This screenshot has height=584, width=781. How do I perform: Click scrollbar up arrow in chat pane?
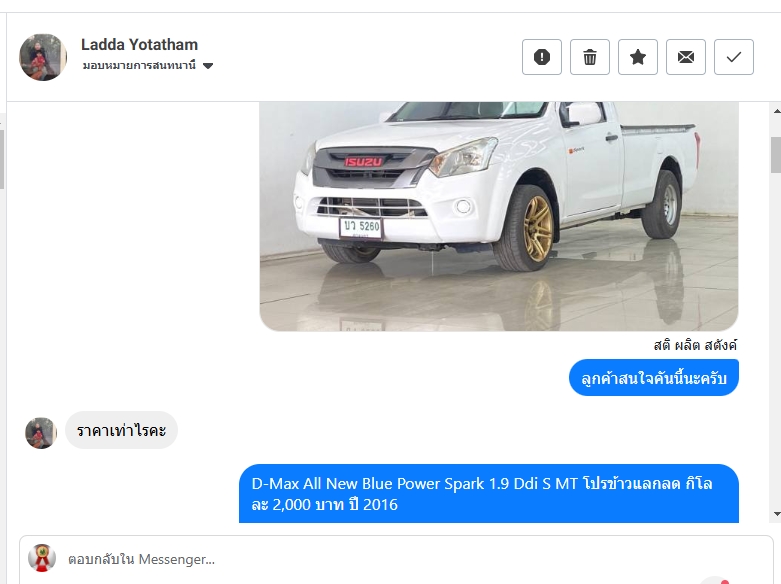[776, 111]
